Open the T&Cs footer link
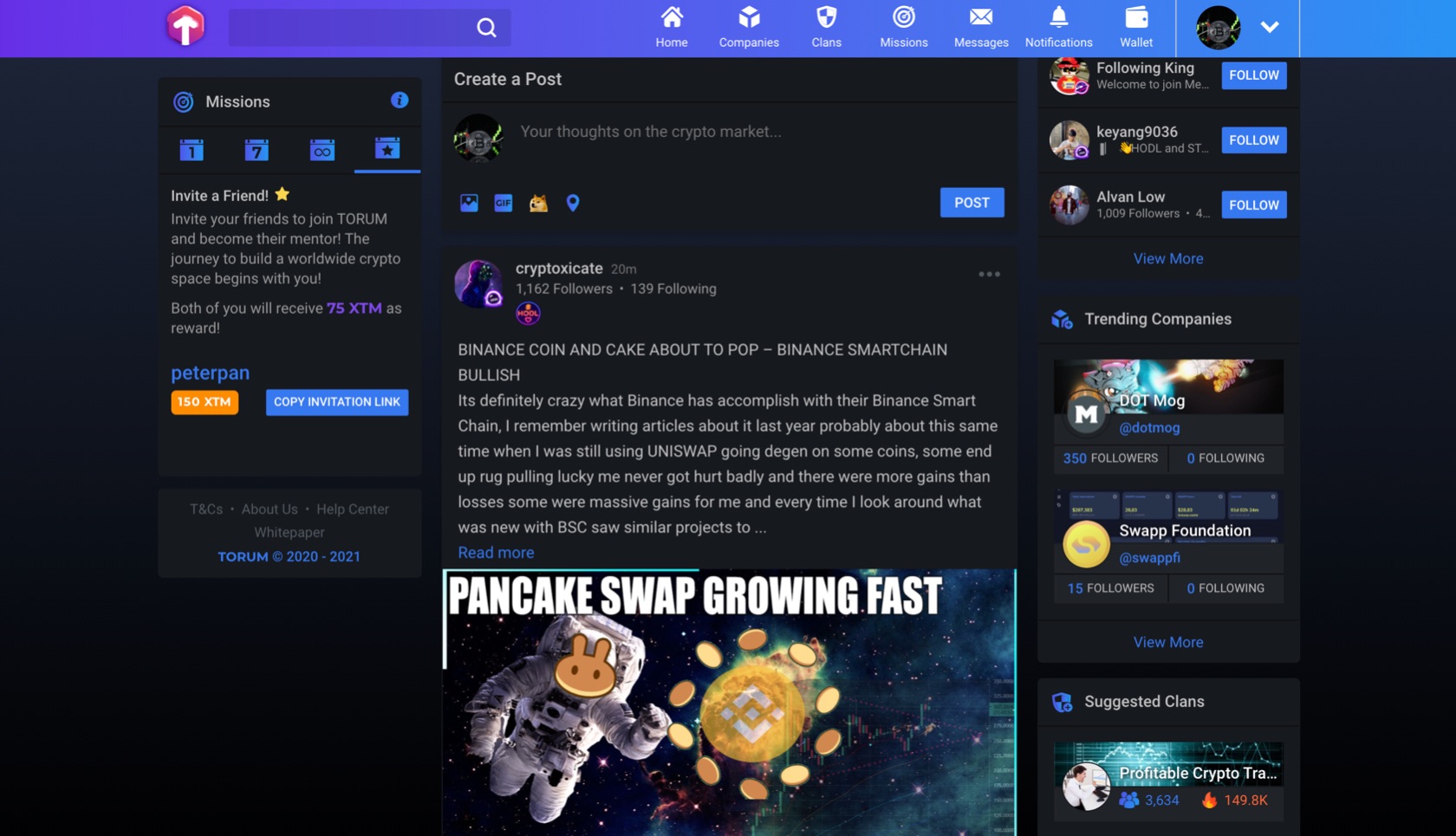 click(x=206, y=509)
